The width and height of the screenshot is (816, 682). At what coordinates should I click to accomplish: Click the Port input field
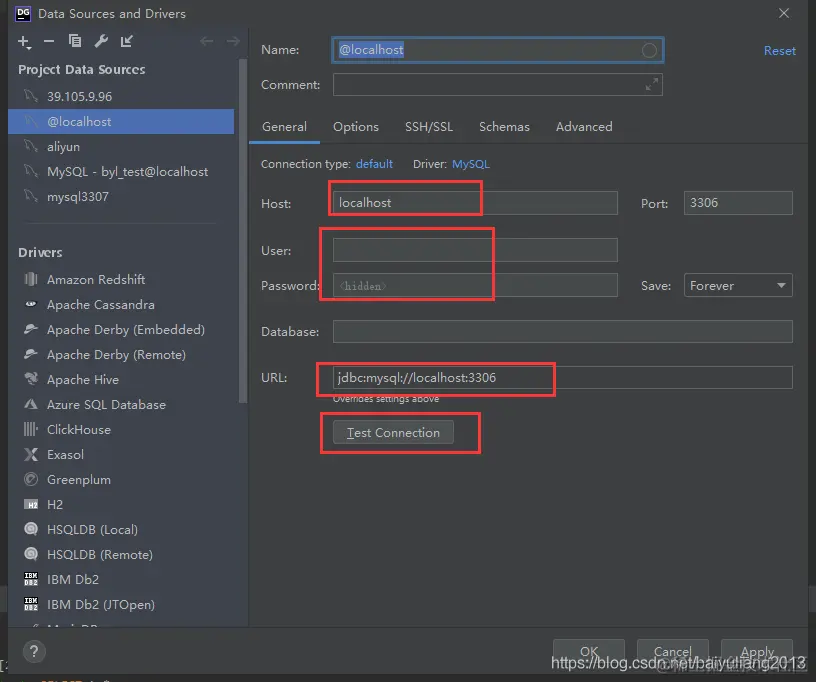[738, 203]
